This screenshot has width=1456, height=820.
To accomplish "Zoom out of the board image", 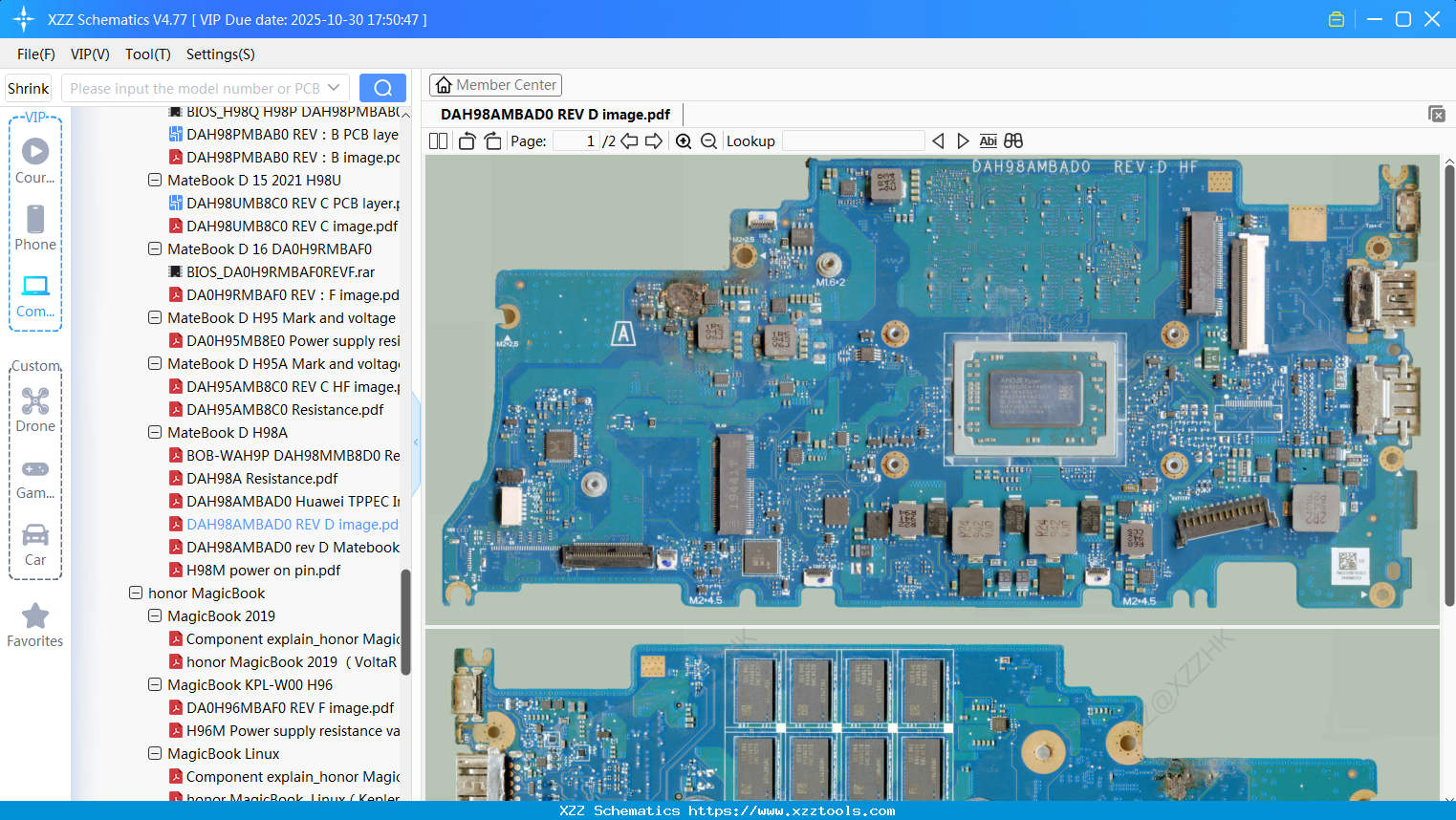I will coord(708,141).
